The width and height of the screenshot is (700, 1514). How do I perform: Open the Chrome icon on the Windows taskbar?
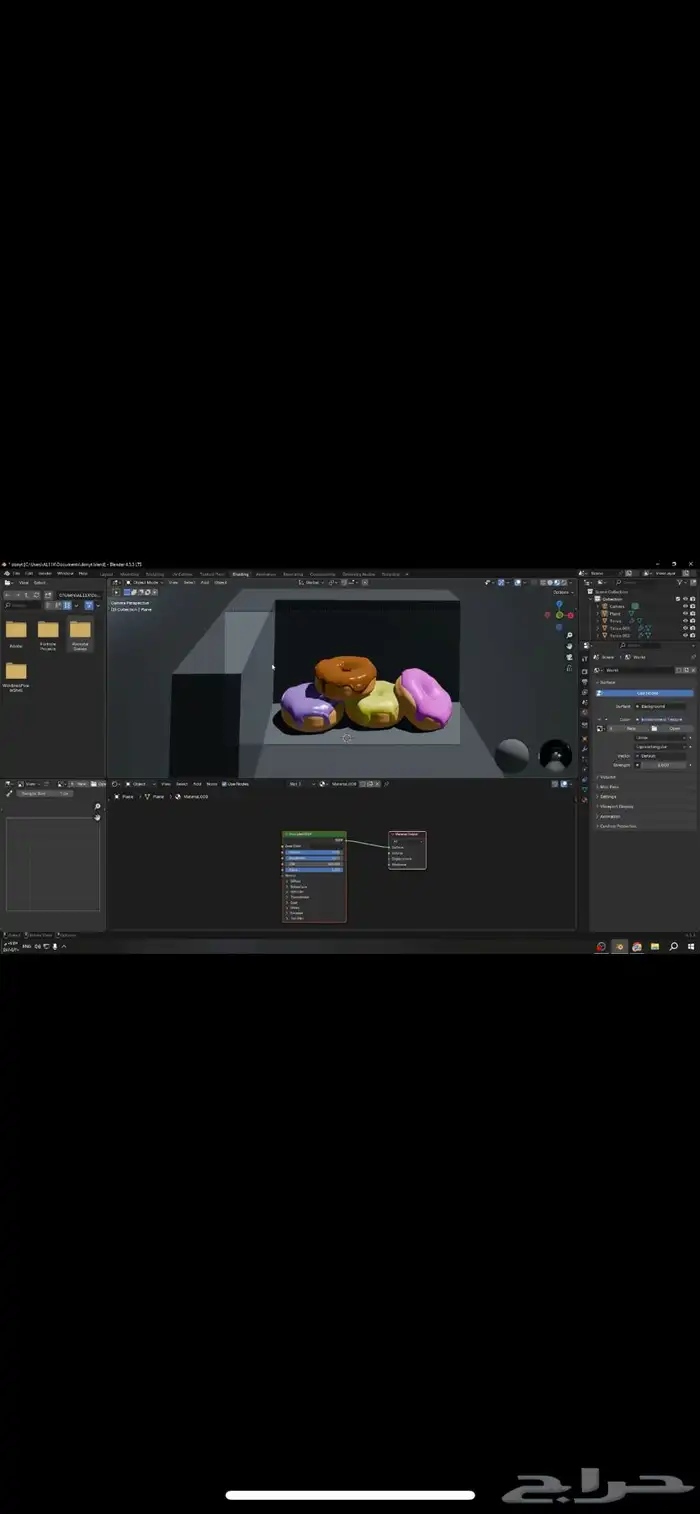637,946
